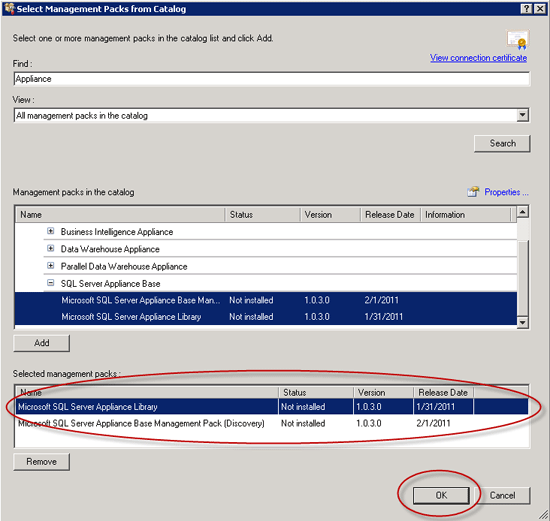Sort catalog list by Status column
Viewport: 550px width, 521px height.
pos(262,214)
